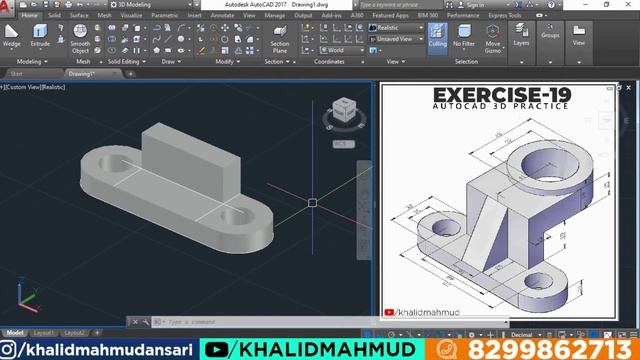Expand the Section panel

pos(277,62)
